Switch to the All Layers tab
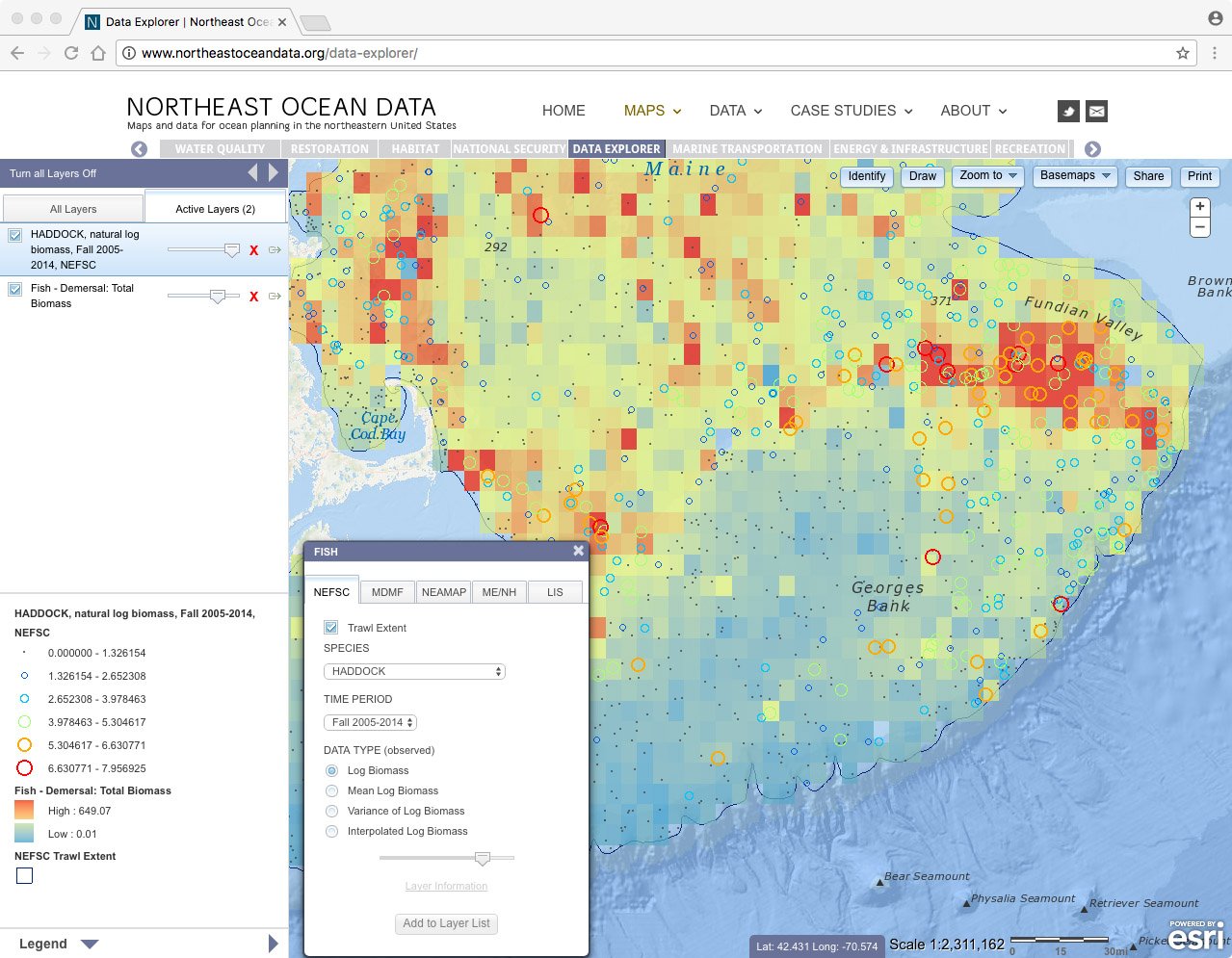This screenshot has height=958, width=1232. pyautogui.click(x=73, y=209)
